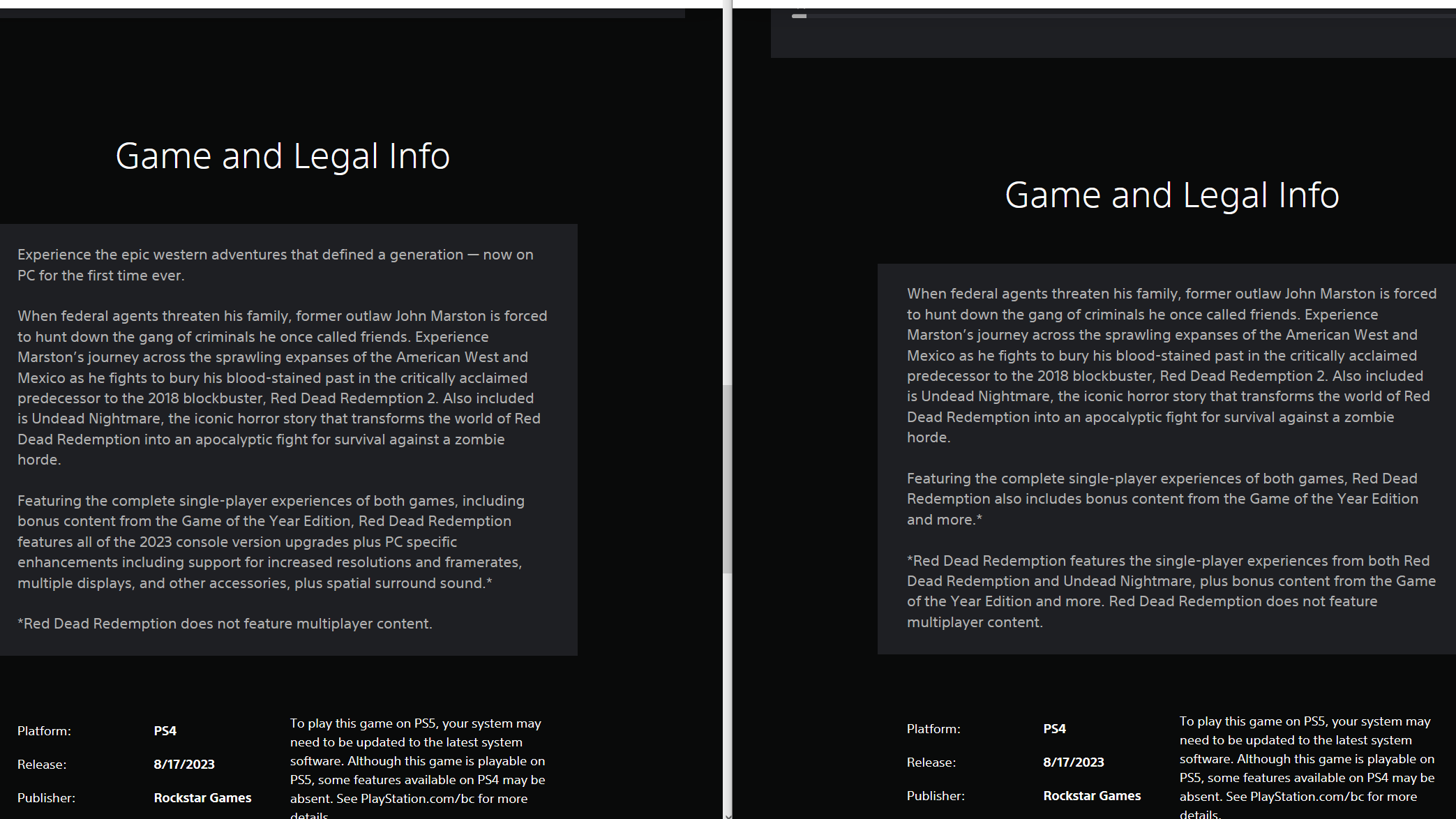Click the 'Platform:' label in the left window

tap(44, 731)
